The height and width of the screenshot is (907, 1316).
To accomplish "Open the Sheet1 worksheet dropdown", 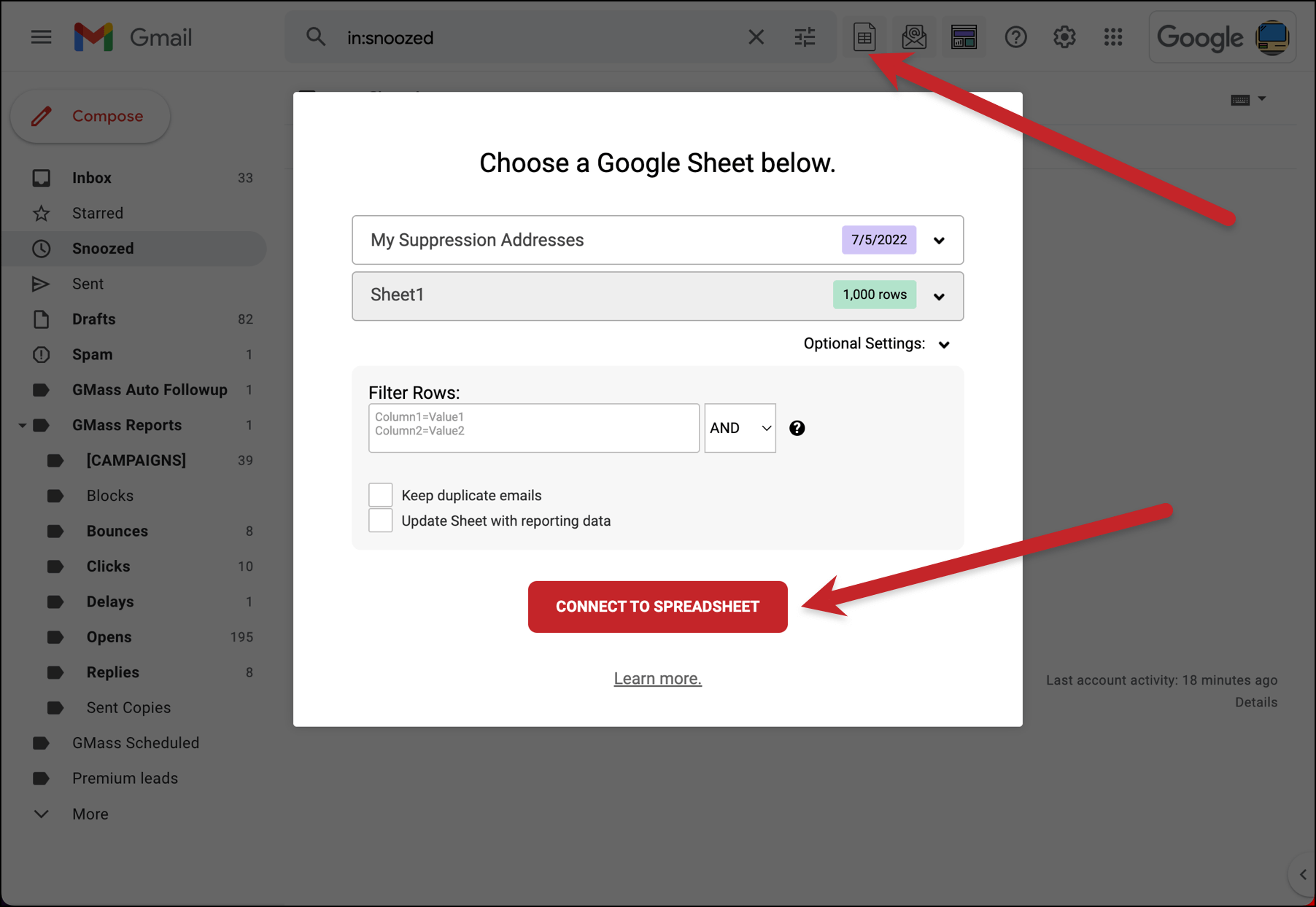I will click(657, 296).
